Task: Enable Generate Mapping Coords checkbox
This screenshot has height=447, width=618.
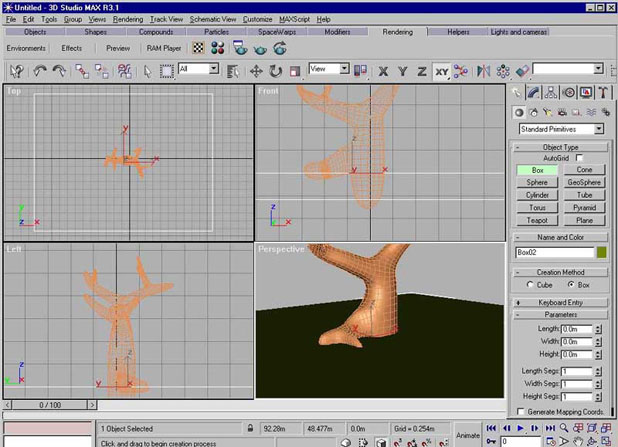Action: click(519, 411)
